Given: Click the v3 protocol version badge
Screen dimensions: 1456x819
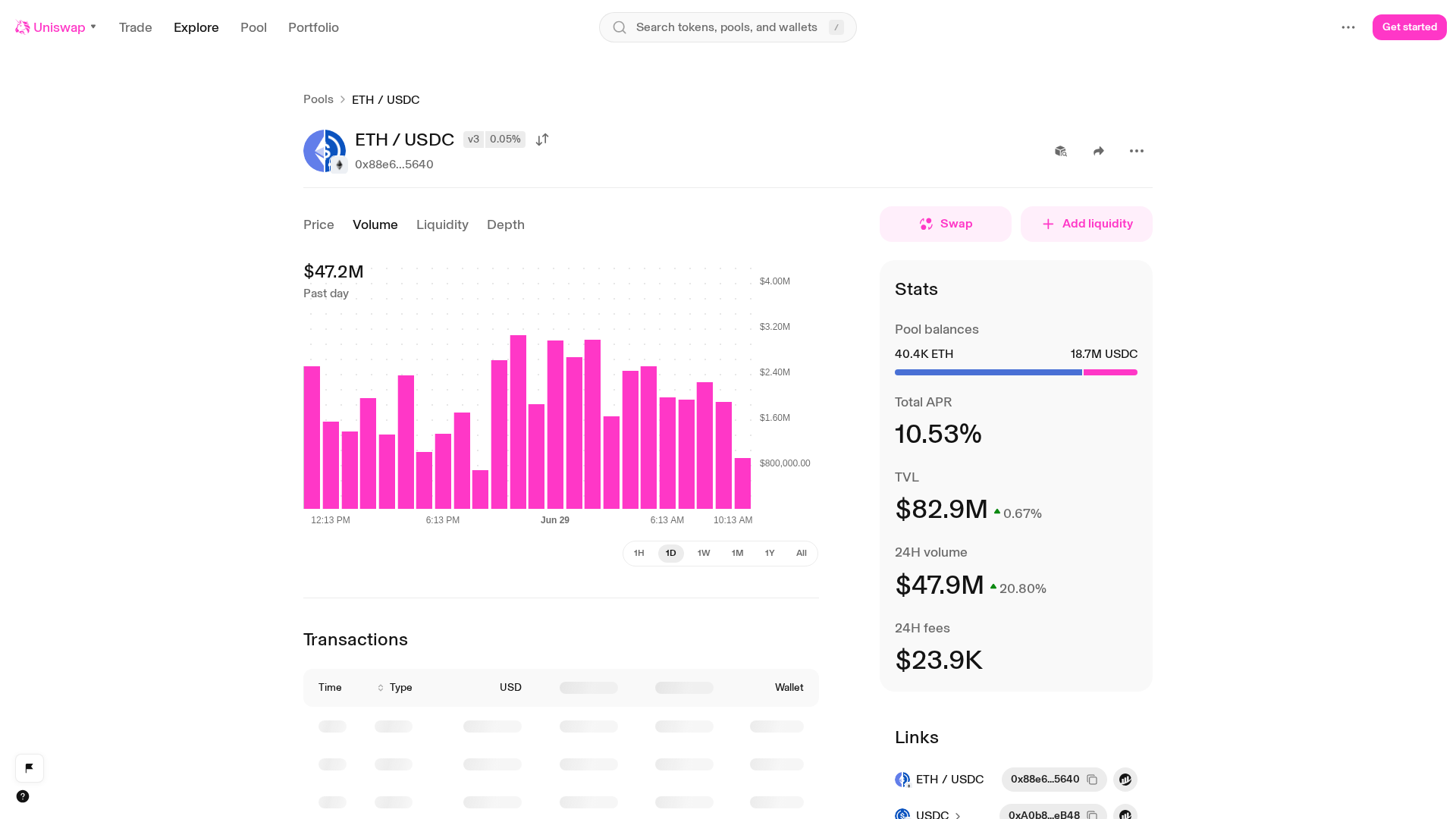Looking at the screenshot, I should pyautogui.click(x=473, y=140).
